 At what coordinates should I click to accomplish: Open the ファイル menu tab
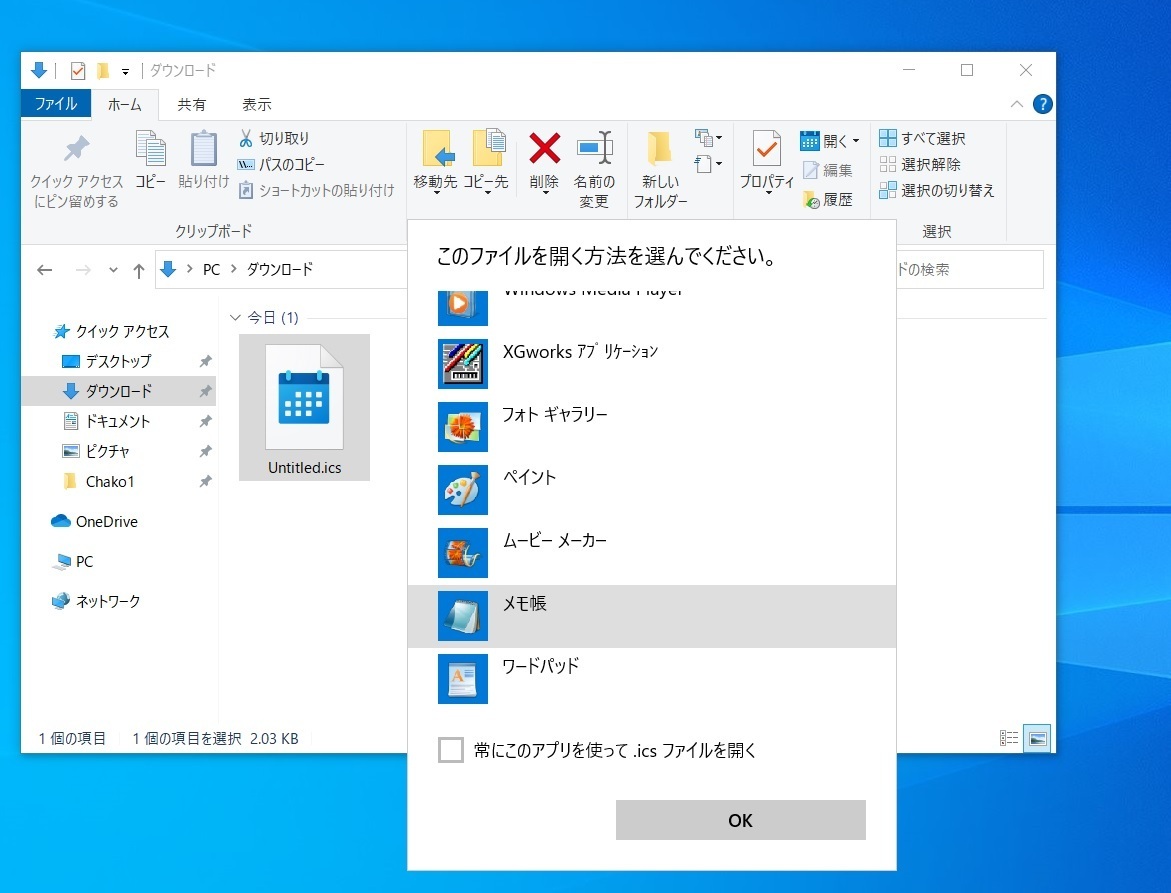tap(56, 104)
